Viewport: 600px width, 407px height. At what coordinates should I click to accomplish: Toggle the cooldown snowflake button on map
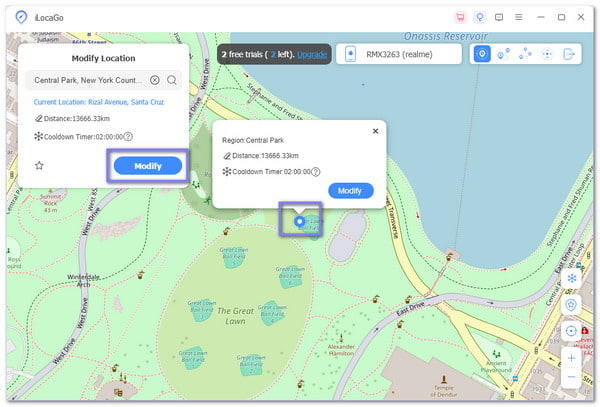click(572, 278)
